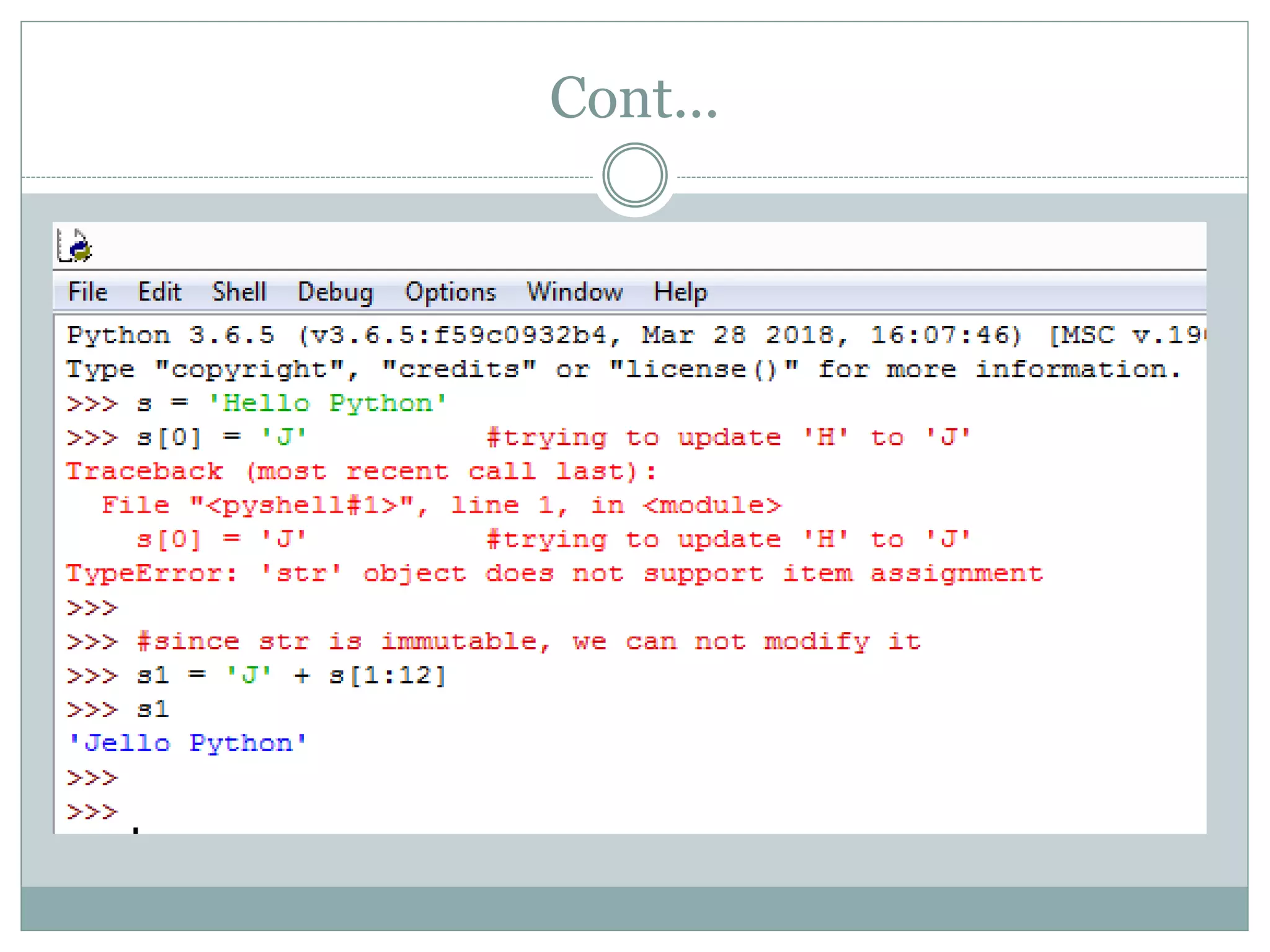This screenshot has height=952, width=1270.
Task: Open the File menu
Action: click(x=87, y=292)
